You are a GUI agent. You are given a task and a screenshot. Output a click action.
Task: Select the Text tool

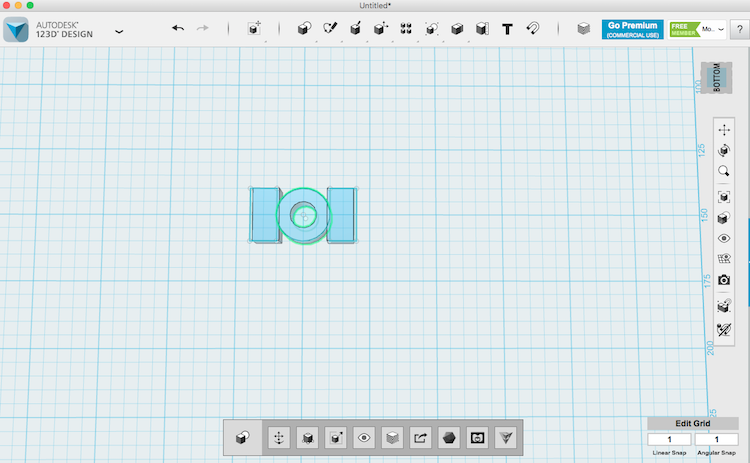pyautogui.click(x=507, y=29)
